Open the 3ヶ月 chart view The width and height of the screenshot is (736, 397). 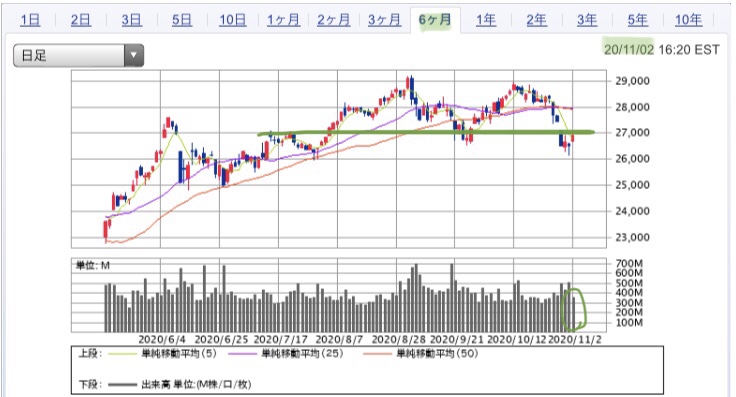tap(384, 20)
